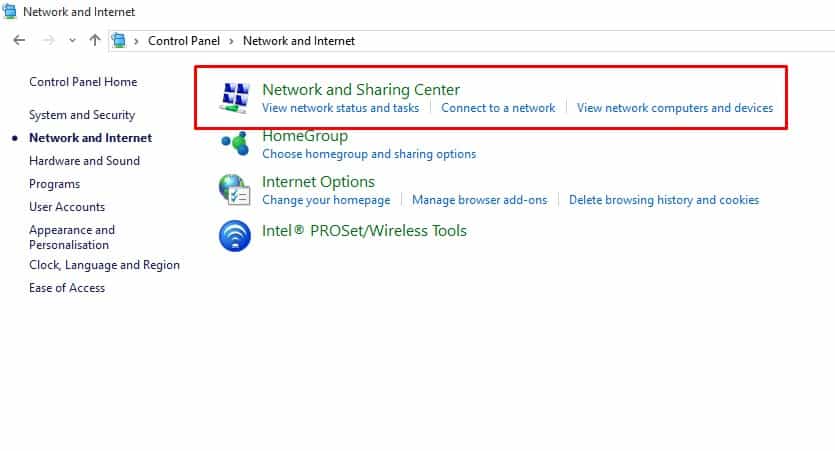This screenshot has width=835, height=451.
Task: Choose homegroup and sharing options
Action: tap(368, 154)
